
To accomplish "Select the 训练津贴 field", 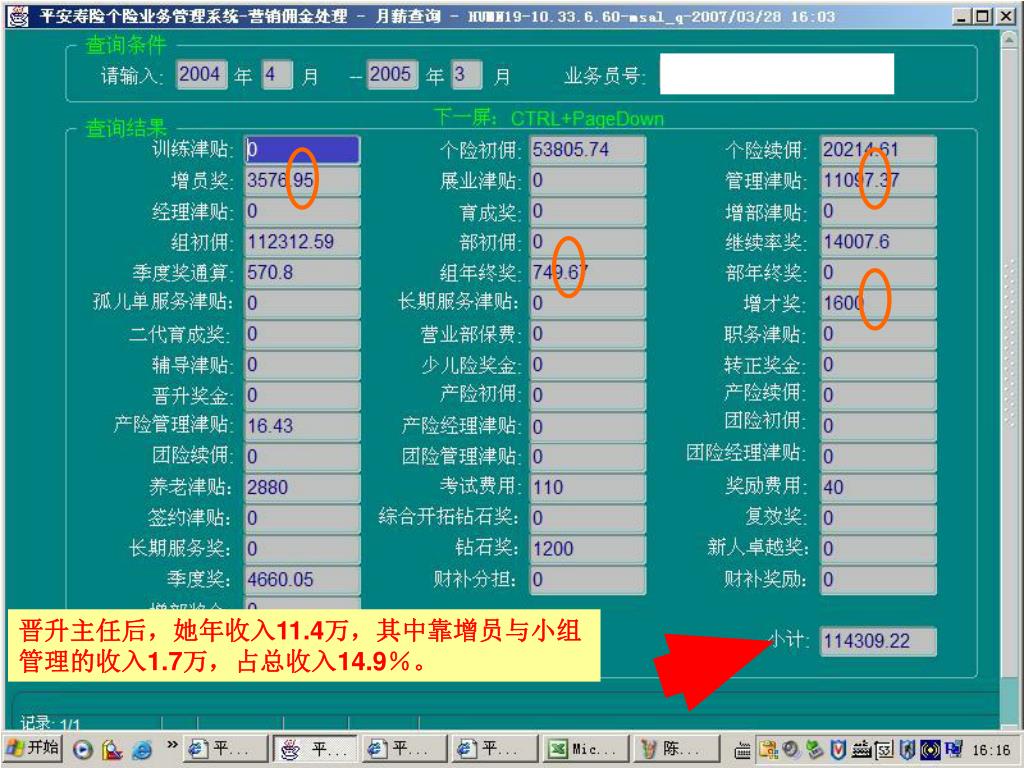I will [x=302, y=150].
